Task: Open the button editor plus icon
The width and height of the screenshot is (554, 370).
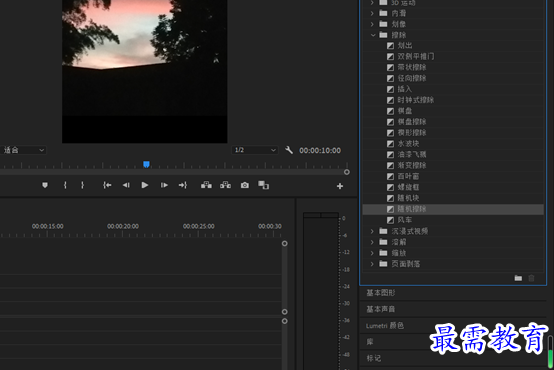Action: point(340,186)
